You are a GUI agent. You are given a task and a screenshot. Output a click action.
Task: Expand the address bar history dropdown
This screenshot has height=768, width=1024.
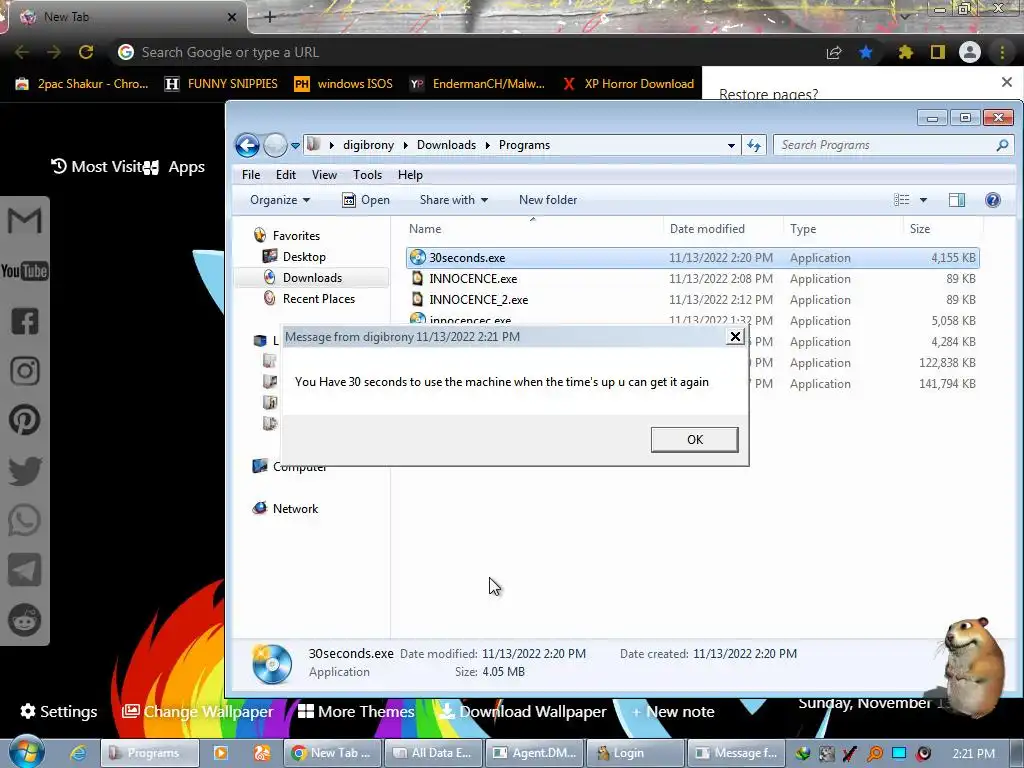coord(731,145)
